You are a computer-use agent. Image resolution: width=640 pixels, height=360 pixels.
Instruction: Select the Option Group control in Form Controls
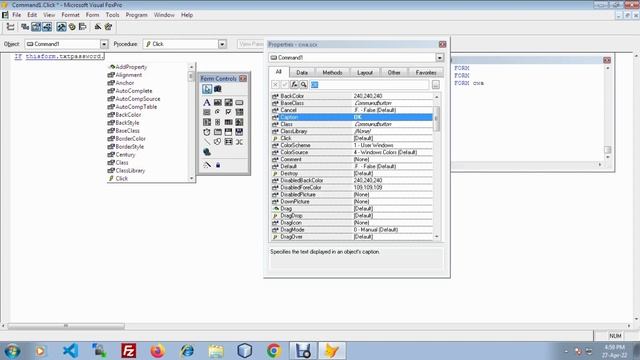pyautogui.click(x=218, y=112)
